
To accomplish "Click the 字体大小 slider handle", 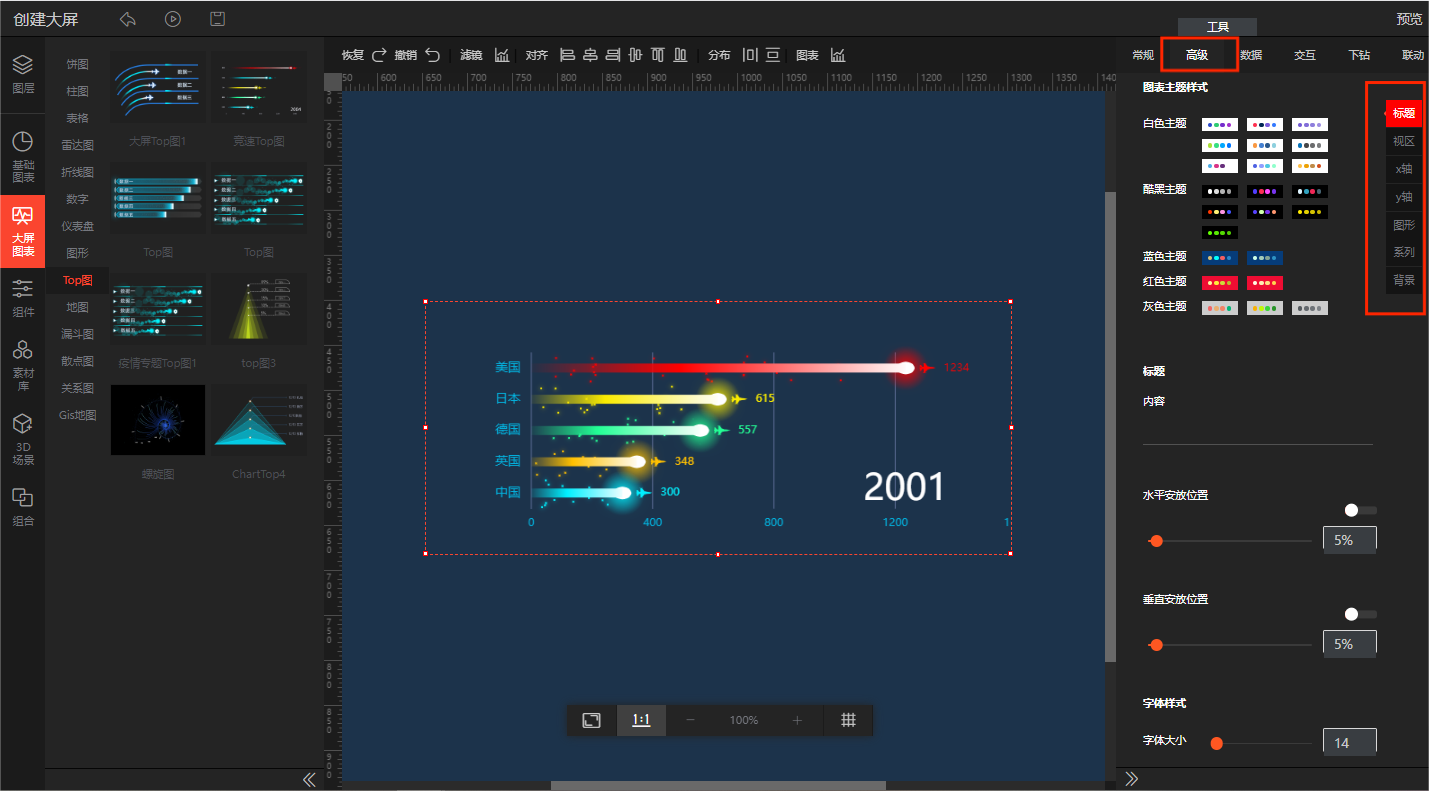I will pos(1217,743).
